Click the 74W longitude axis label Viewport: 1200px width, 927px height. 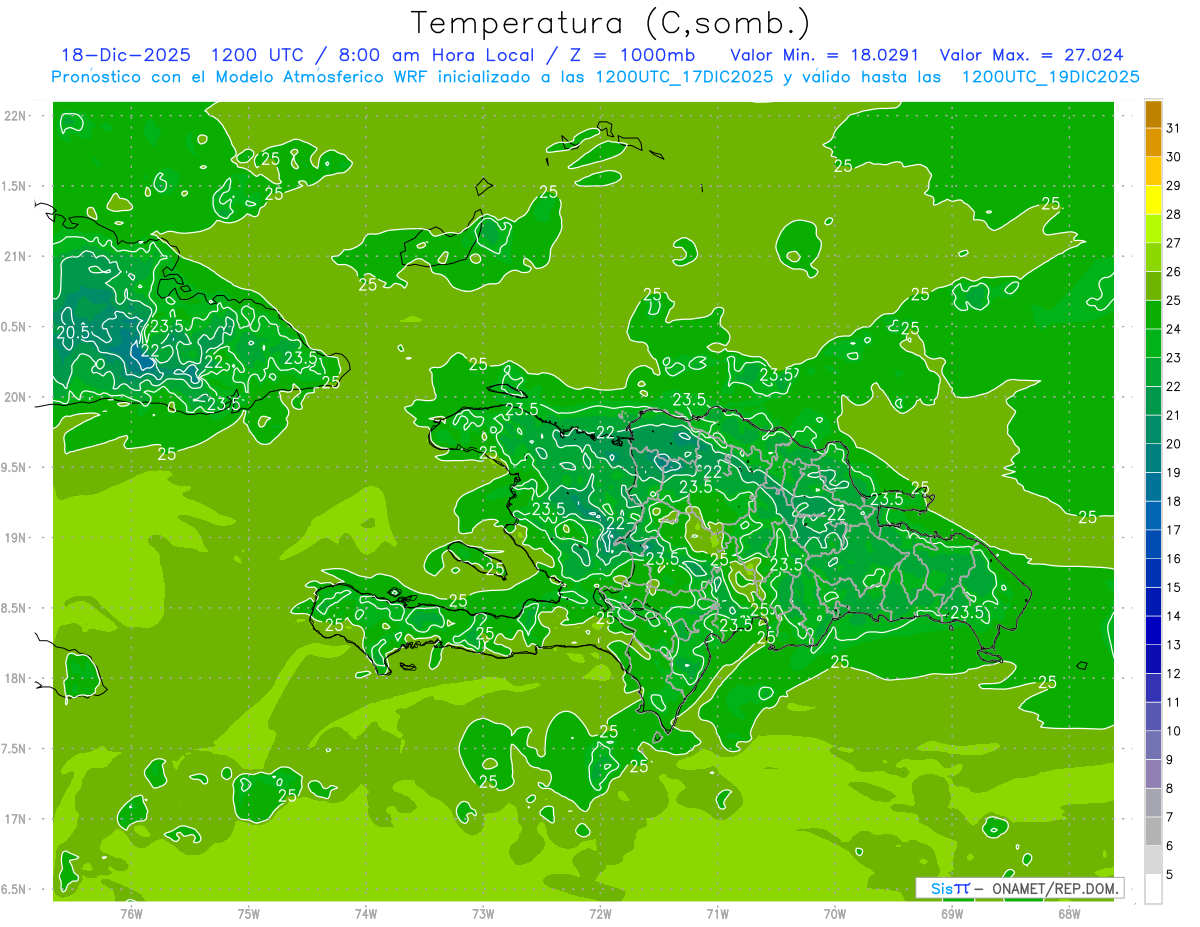[x=366, y=913]
